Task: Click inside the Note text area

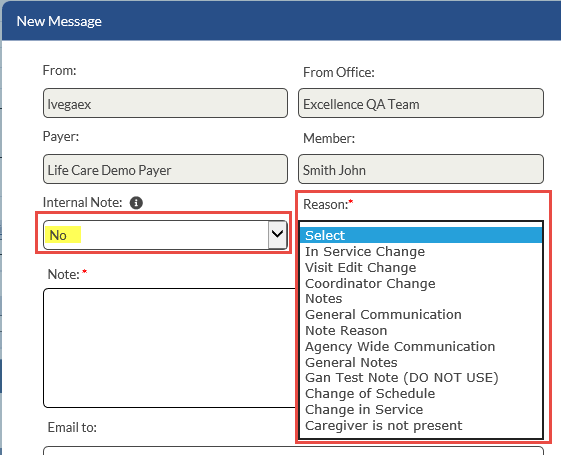Action: (170, 348)
